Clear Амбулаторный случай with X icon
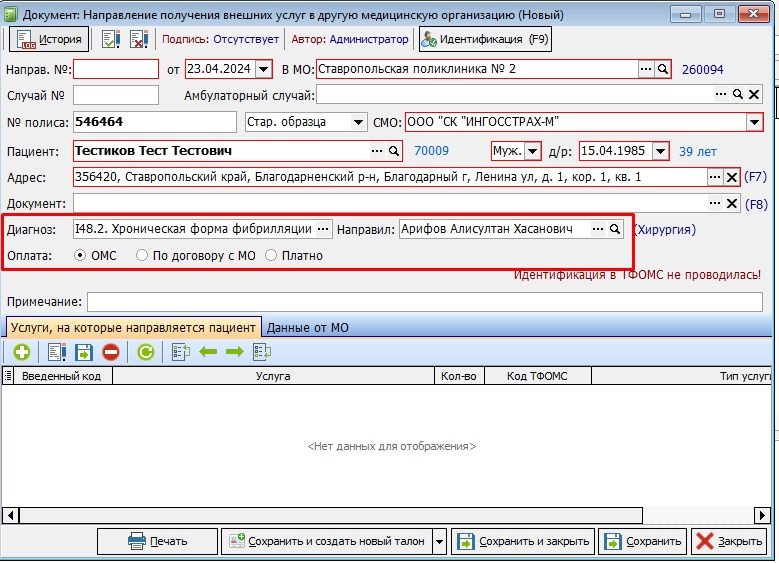Image resolution: width=779 pixels, height=563 pixels. [754, 94]
